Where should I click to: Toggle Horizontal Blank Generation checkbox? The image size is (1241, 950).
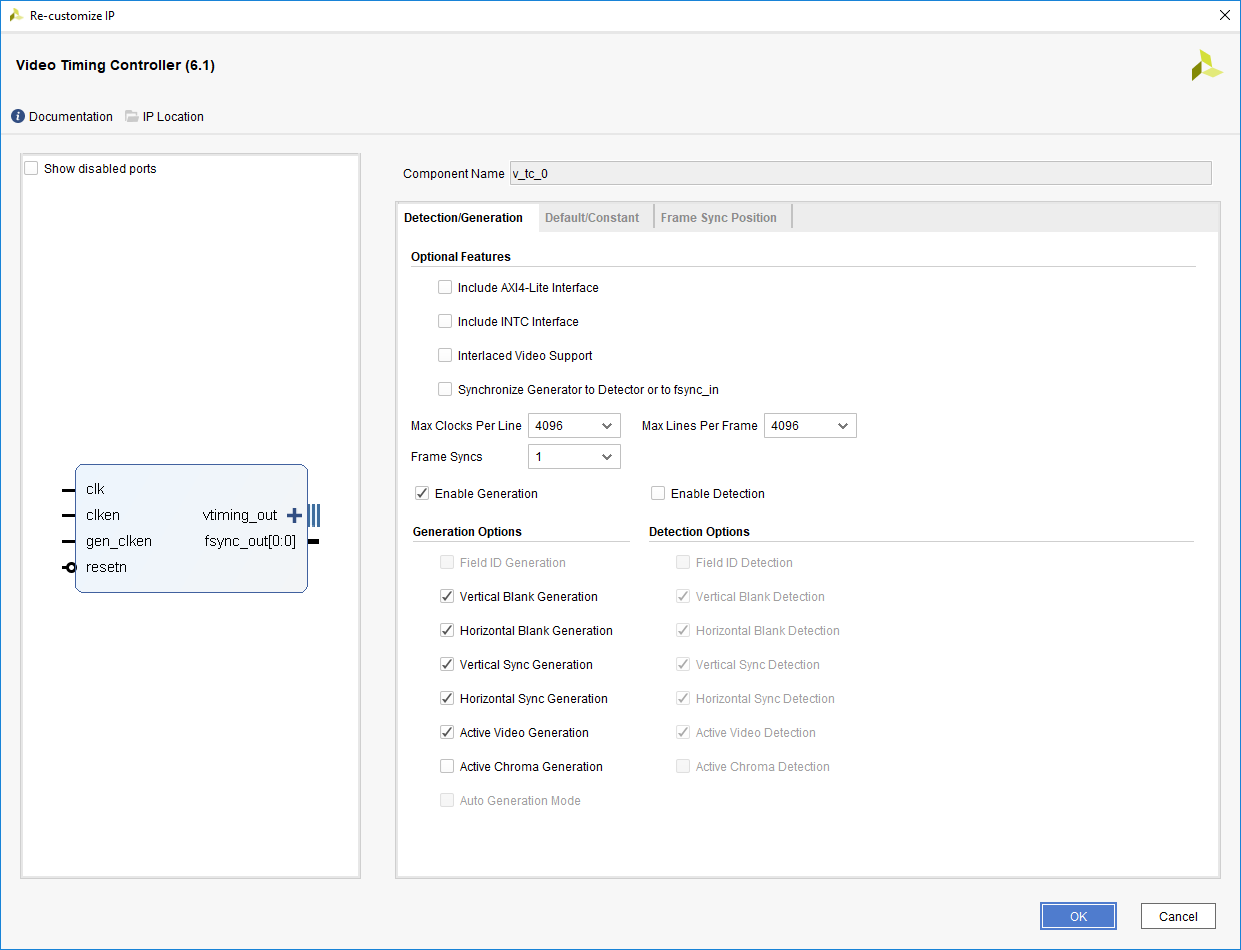pos(447,630)
